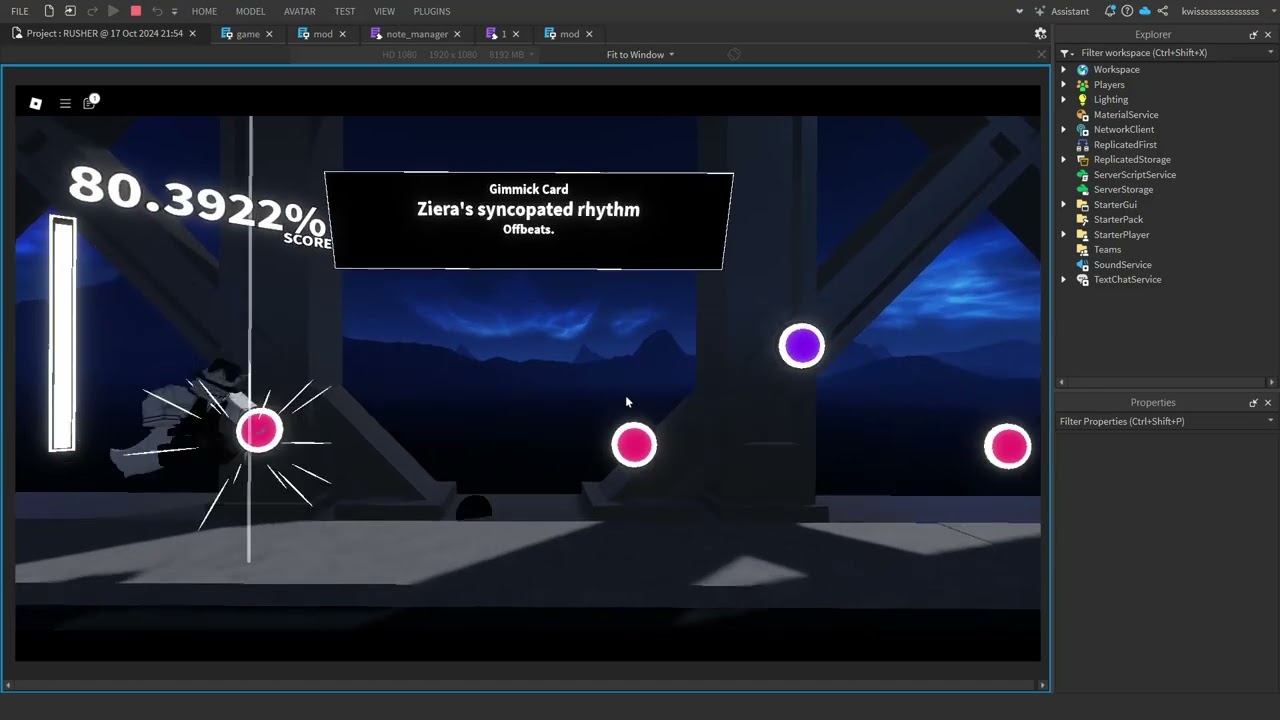
Task: Open the quick access toolbar customize dropdown
Action: click(x=174, y=12)
